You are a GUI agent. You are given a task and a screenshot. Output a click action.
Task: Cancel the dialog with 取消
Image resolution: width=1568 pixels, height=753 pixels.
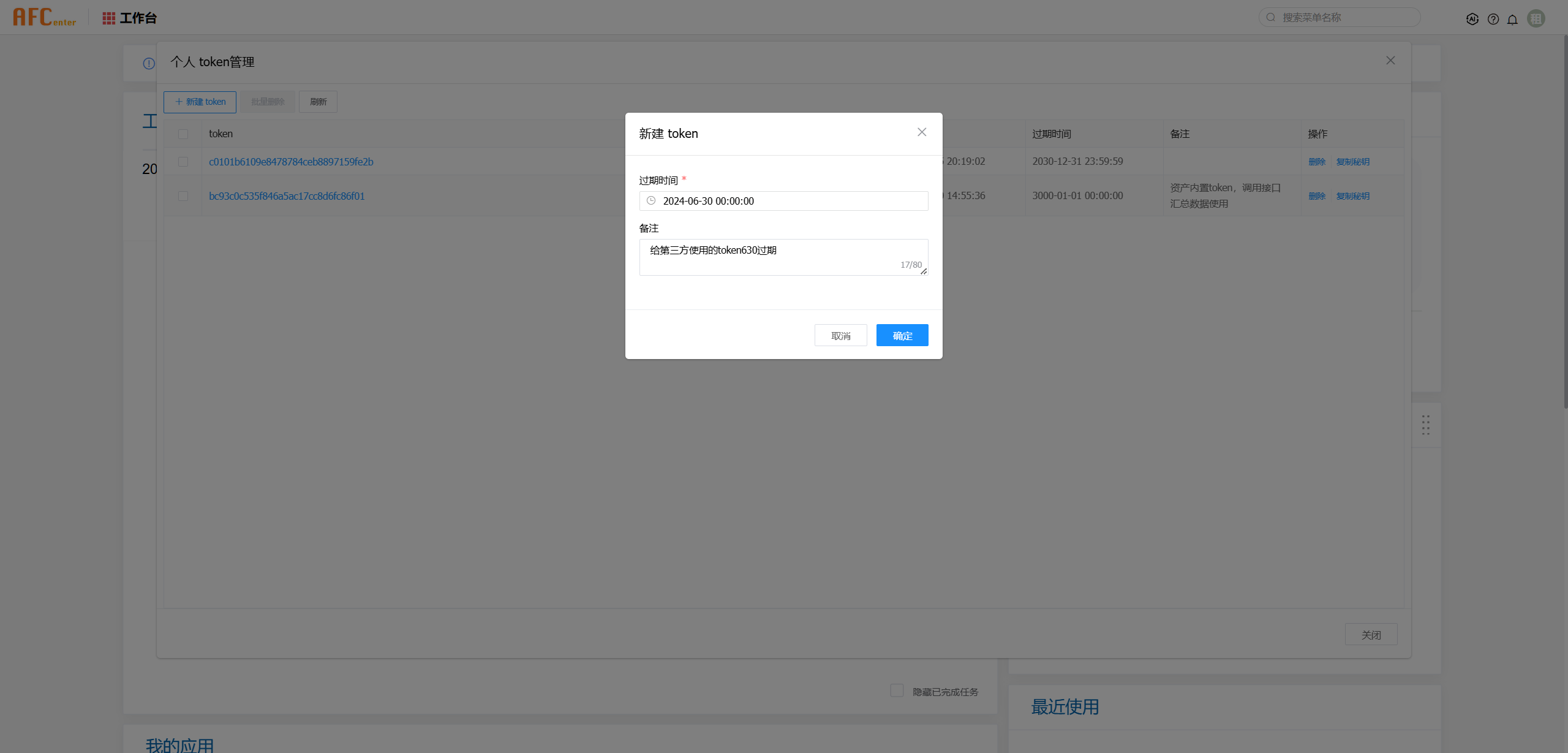840,335
